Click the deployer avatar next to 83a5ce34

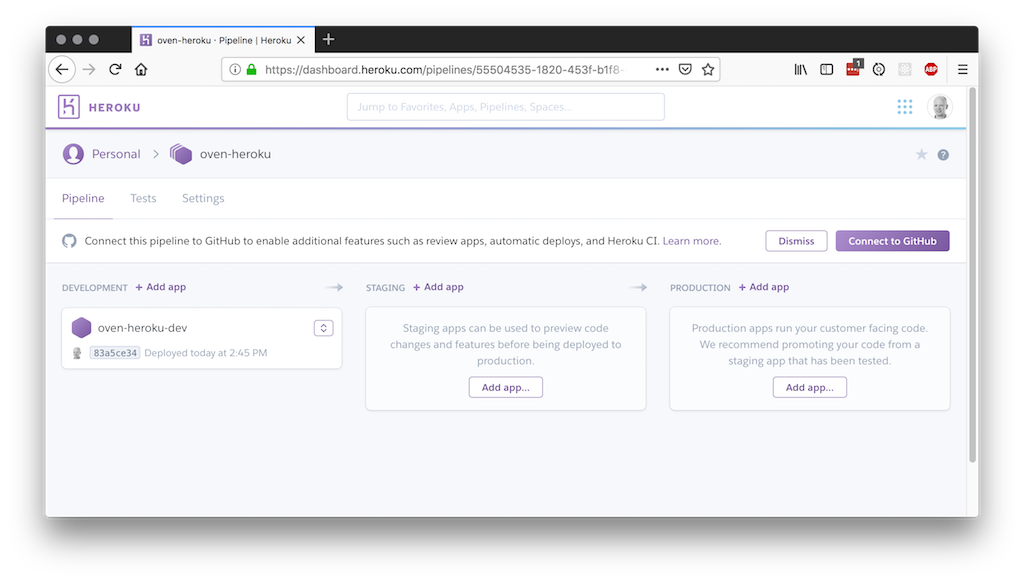coord(77,353)
